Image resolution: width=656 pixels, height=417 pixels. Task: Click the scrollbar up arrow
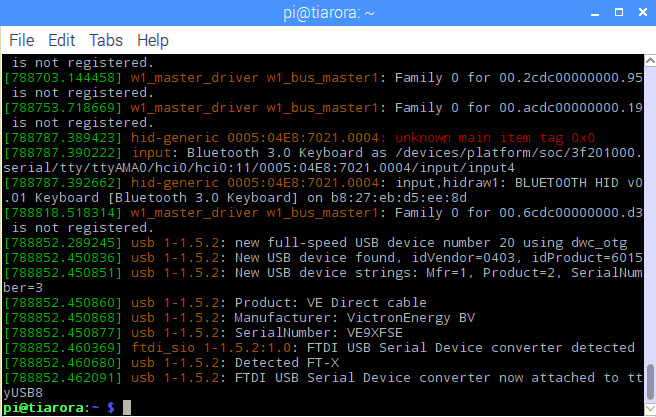pyautogui.click(x=650, y=61)
